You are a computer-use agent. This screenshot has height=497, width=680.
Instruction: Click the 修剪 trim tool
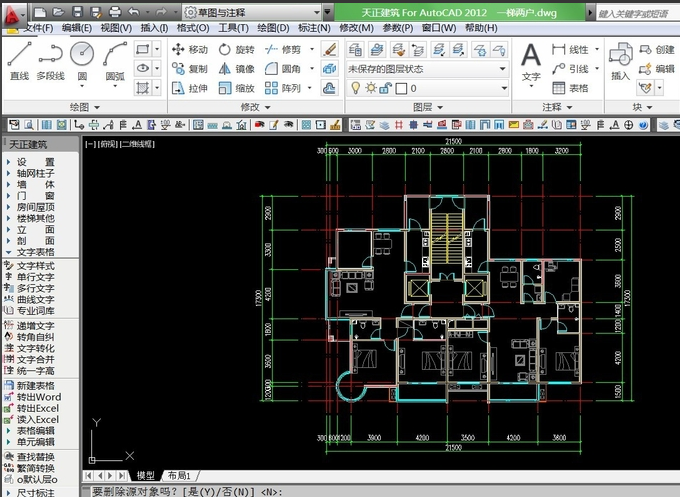(x=283, y=49)
